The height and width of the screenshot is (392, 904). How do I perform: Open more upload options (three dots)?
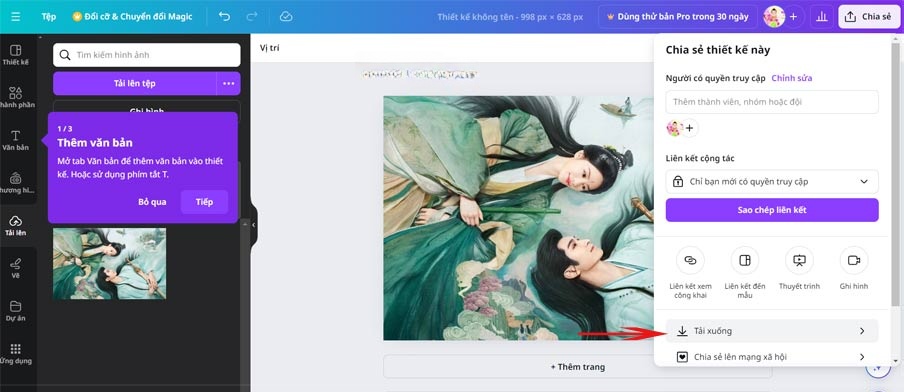[x=229, y=84]
